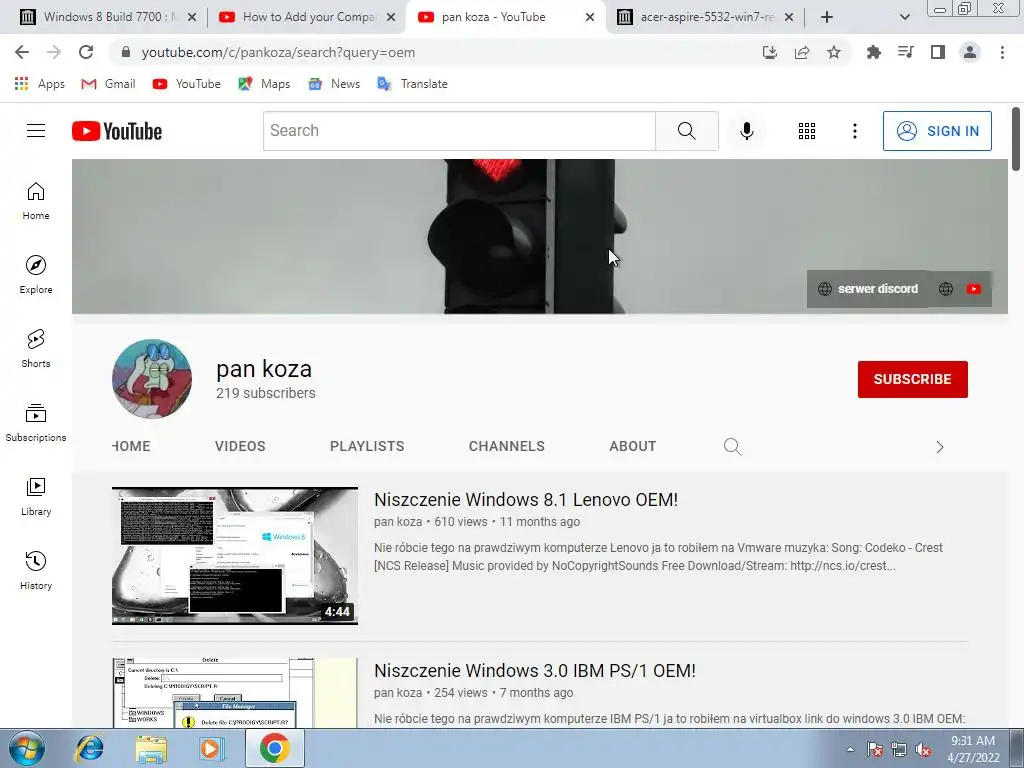Show more channel tabs with right chevron

(x=940, y=447)
